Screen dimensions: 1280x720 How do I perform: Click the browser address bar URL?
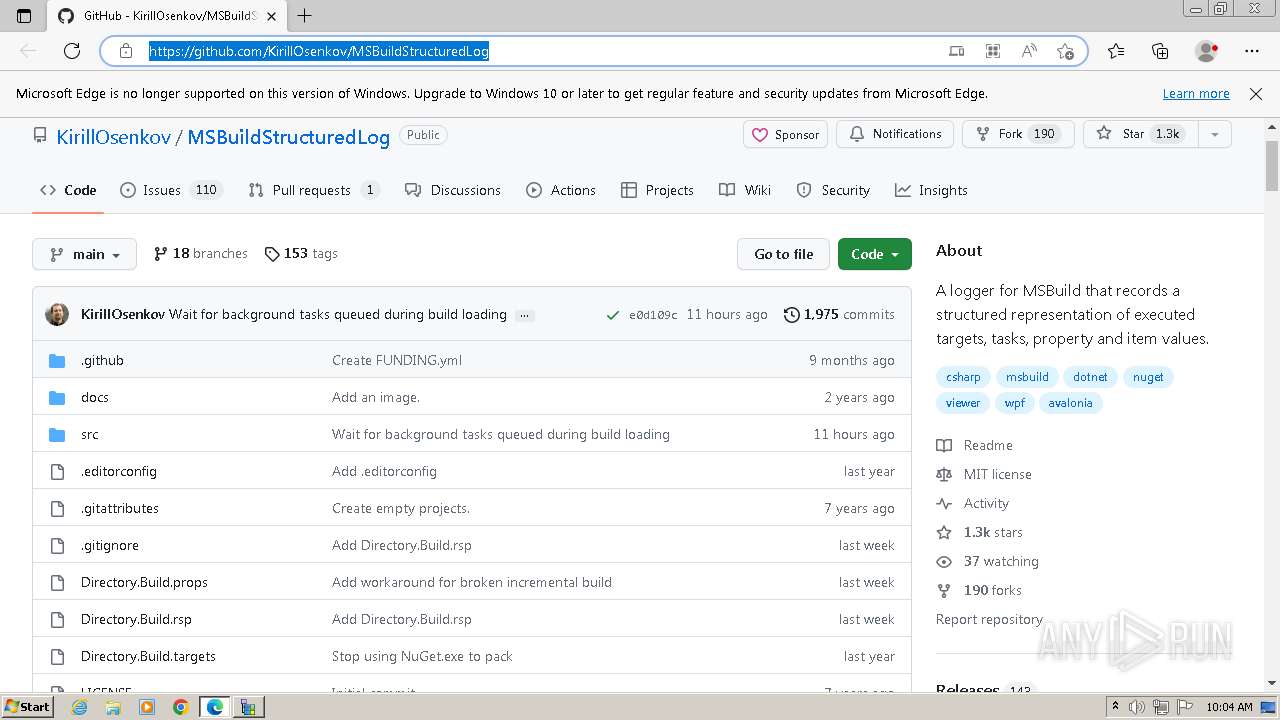coord(319,51)
